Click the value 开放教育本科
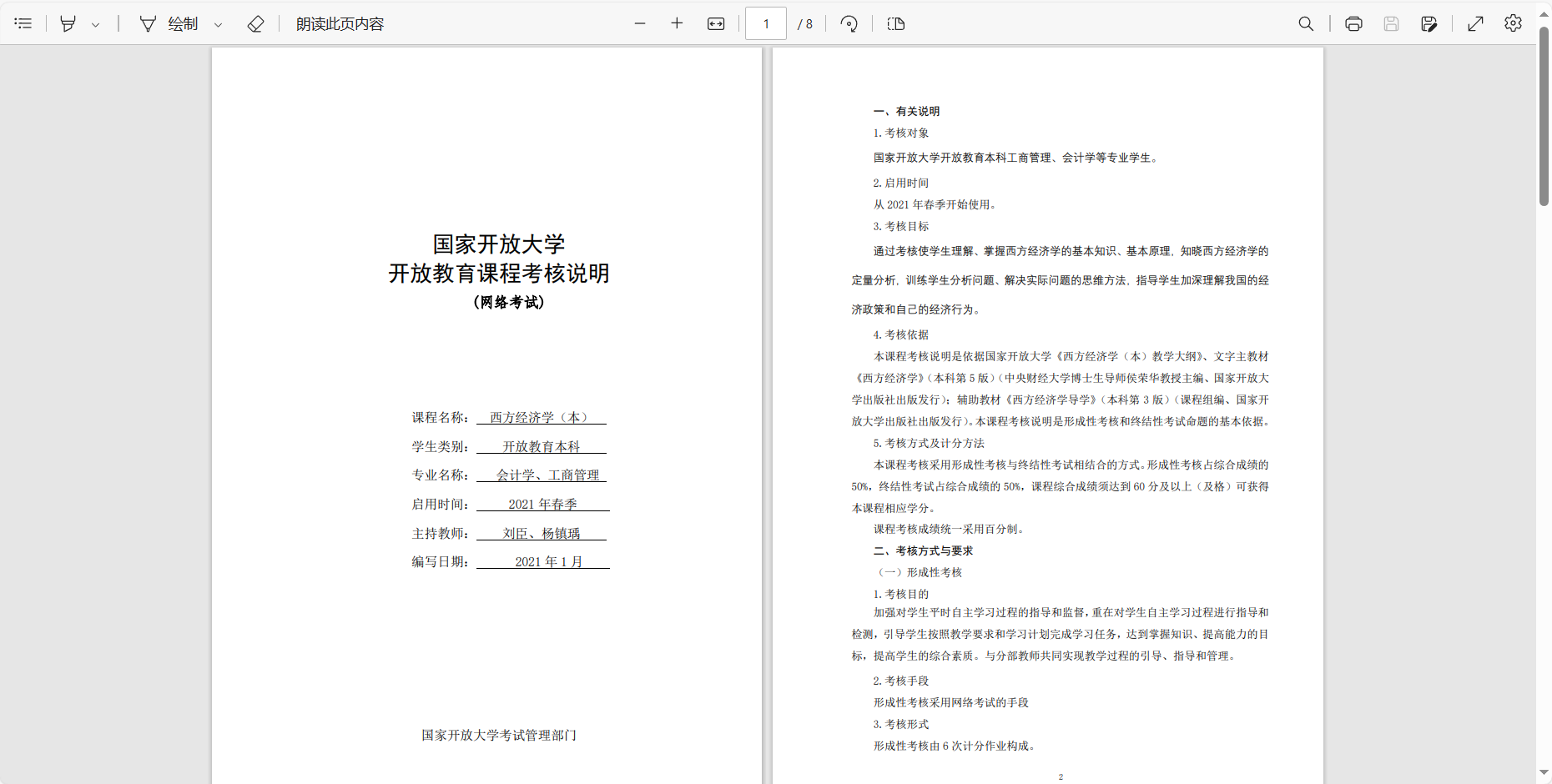The width and height of the screenshot is (1552, 784). click(x=541, y=446)
